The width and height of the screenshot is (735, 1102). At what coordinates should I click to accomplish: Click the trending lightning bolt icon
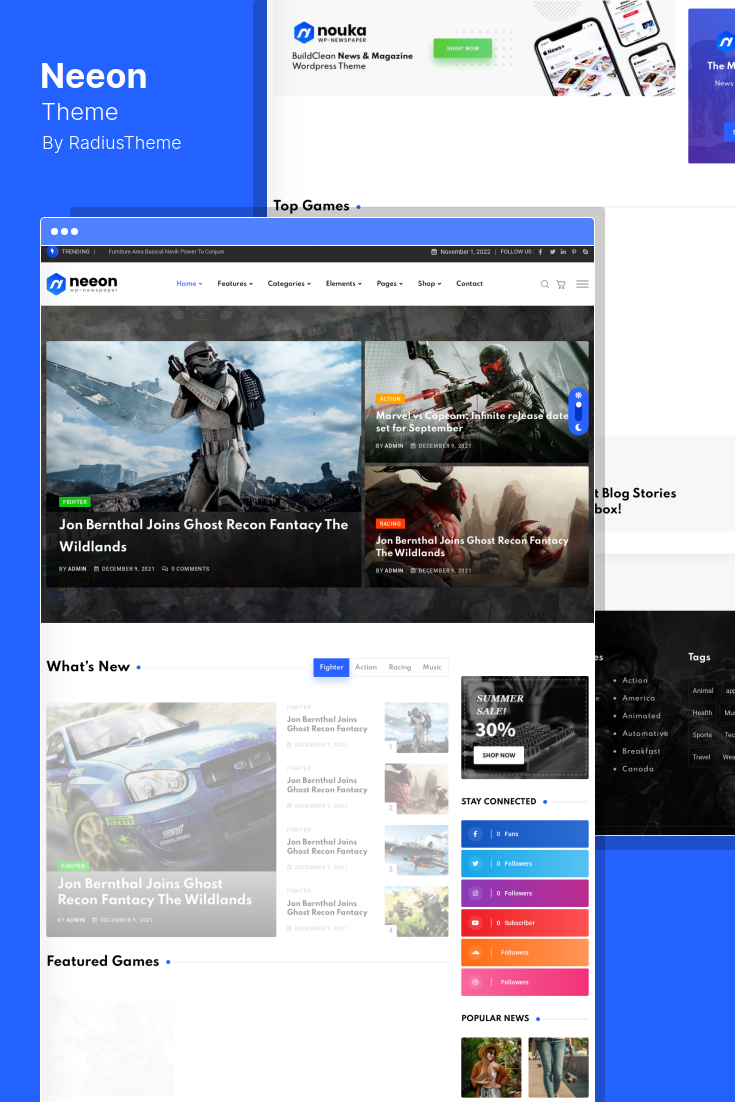pyautogui.click(x=52, y=252)
